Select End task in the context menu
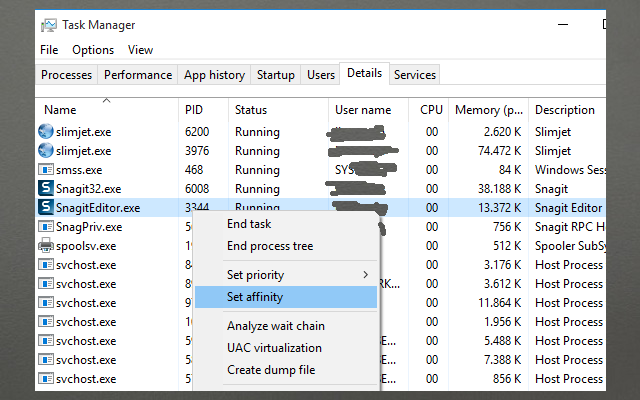The height and width of the screenshot is (400, 640). point(249,224)
